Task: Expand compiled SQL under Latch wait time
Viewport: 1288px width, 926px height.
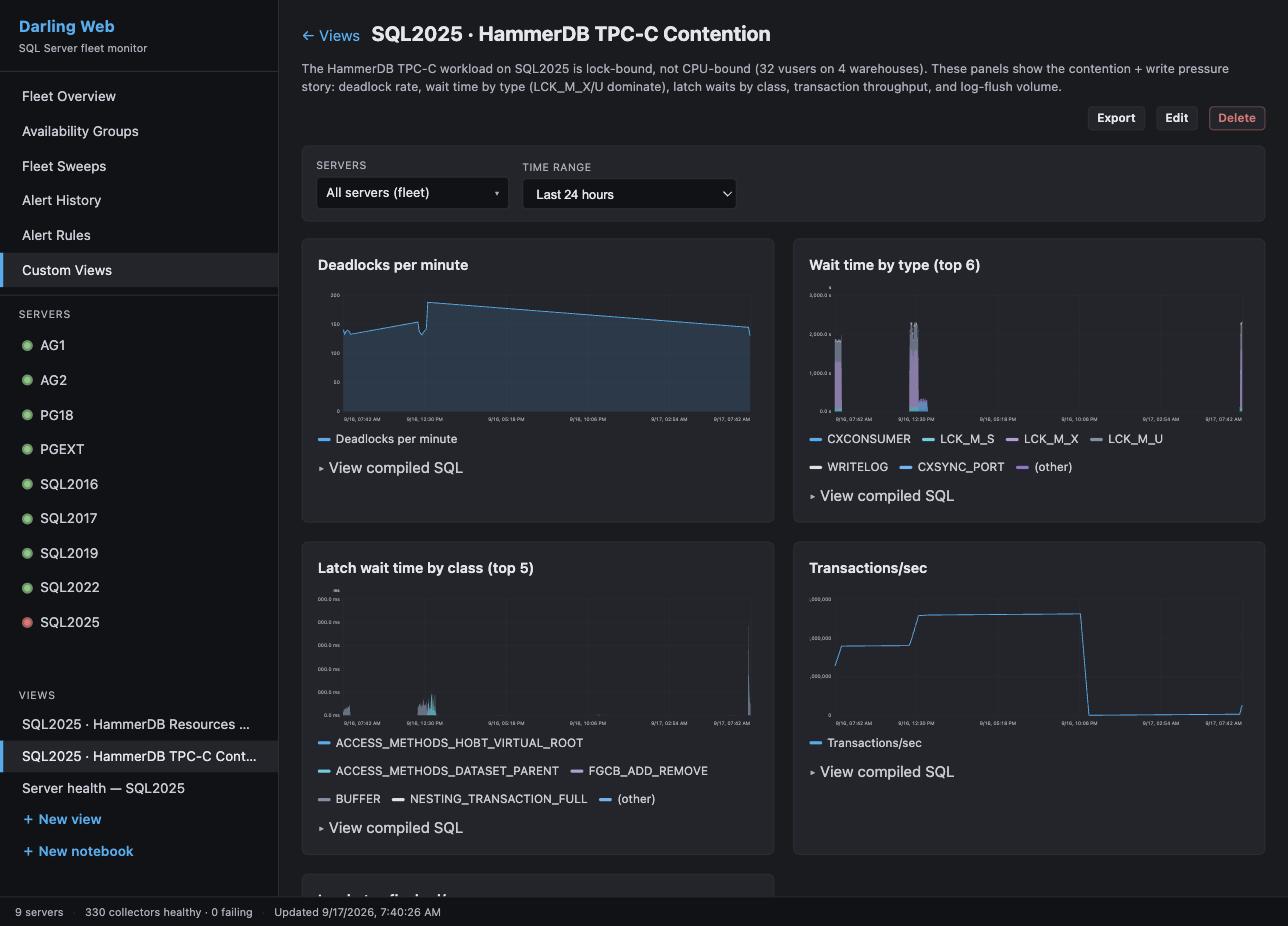Action: 391,828
